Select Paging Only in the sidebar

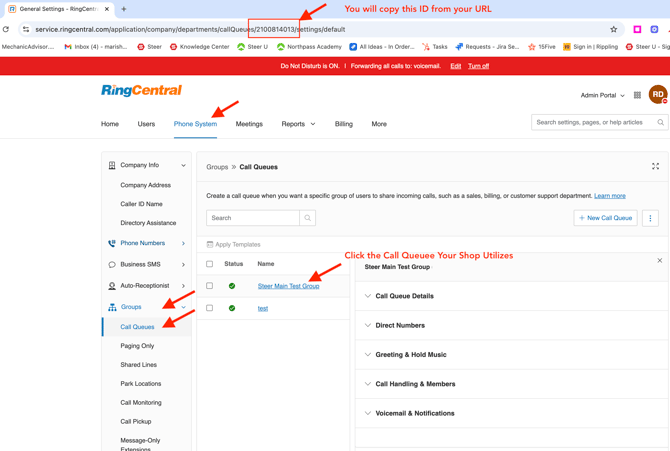pyautogui.click(x=137, y=346)
